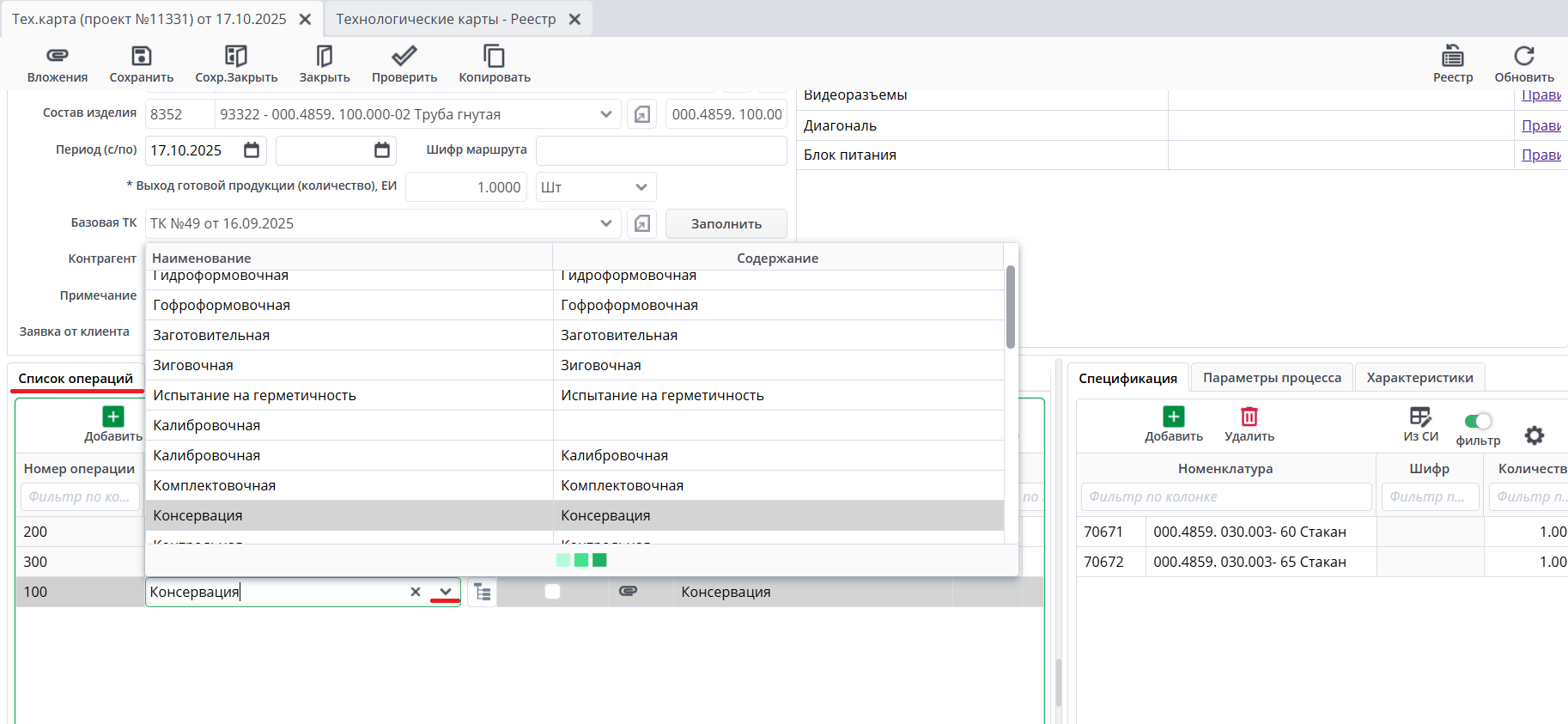Tick the checkbox in operation row 100
This screenshot has width=1568, height=724.
(552, 592)
